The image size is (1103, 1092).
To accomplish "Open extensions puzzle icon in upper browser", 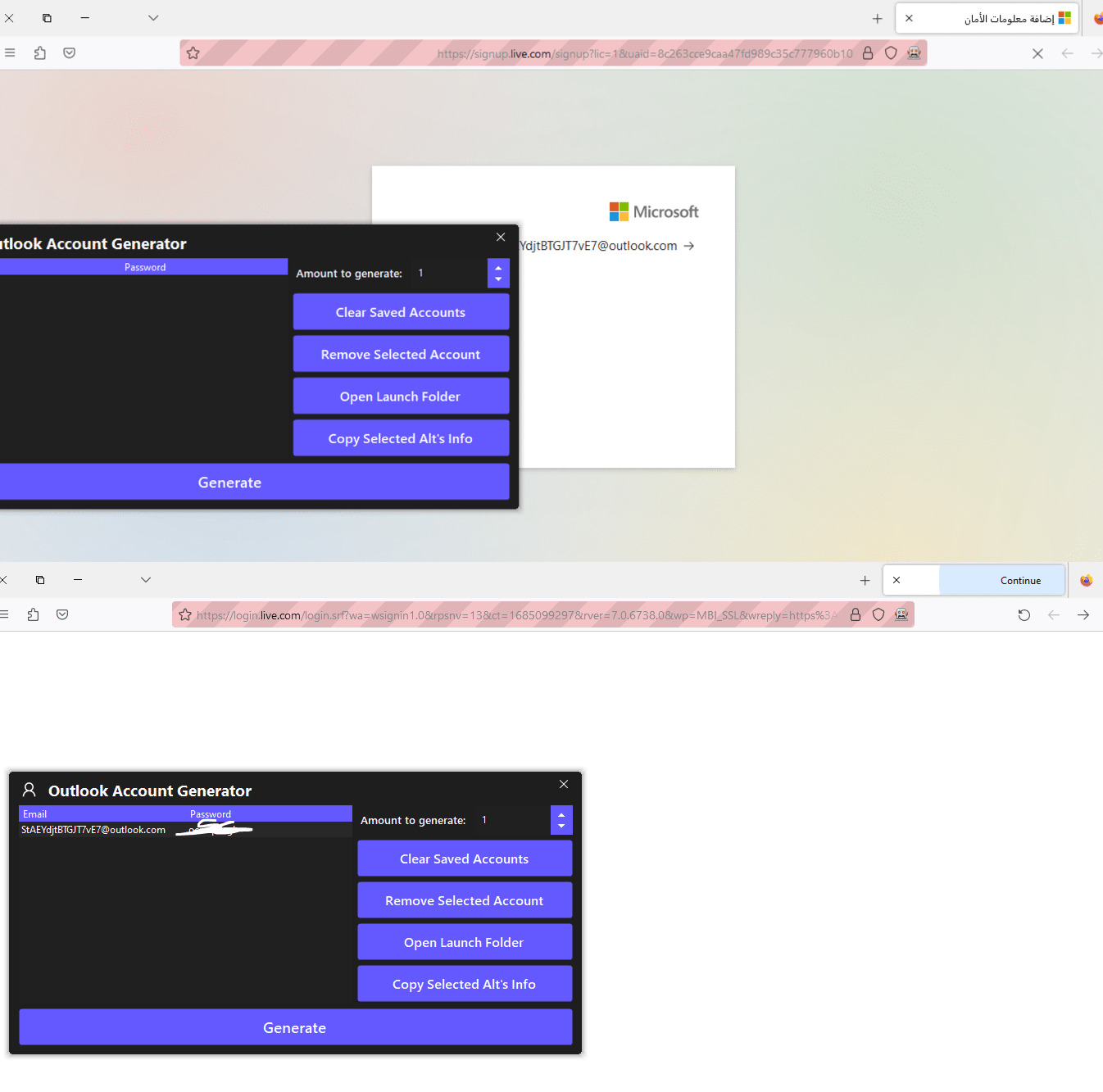I will pos(40,53).
